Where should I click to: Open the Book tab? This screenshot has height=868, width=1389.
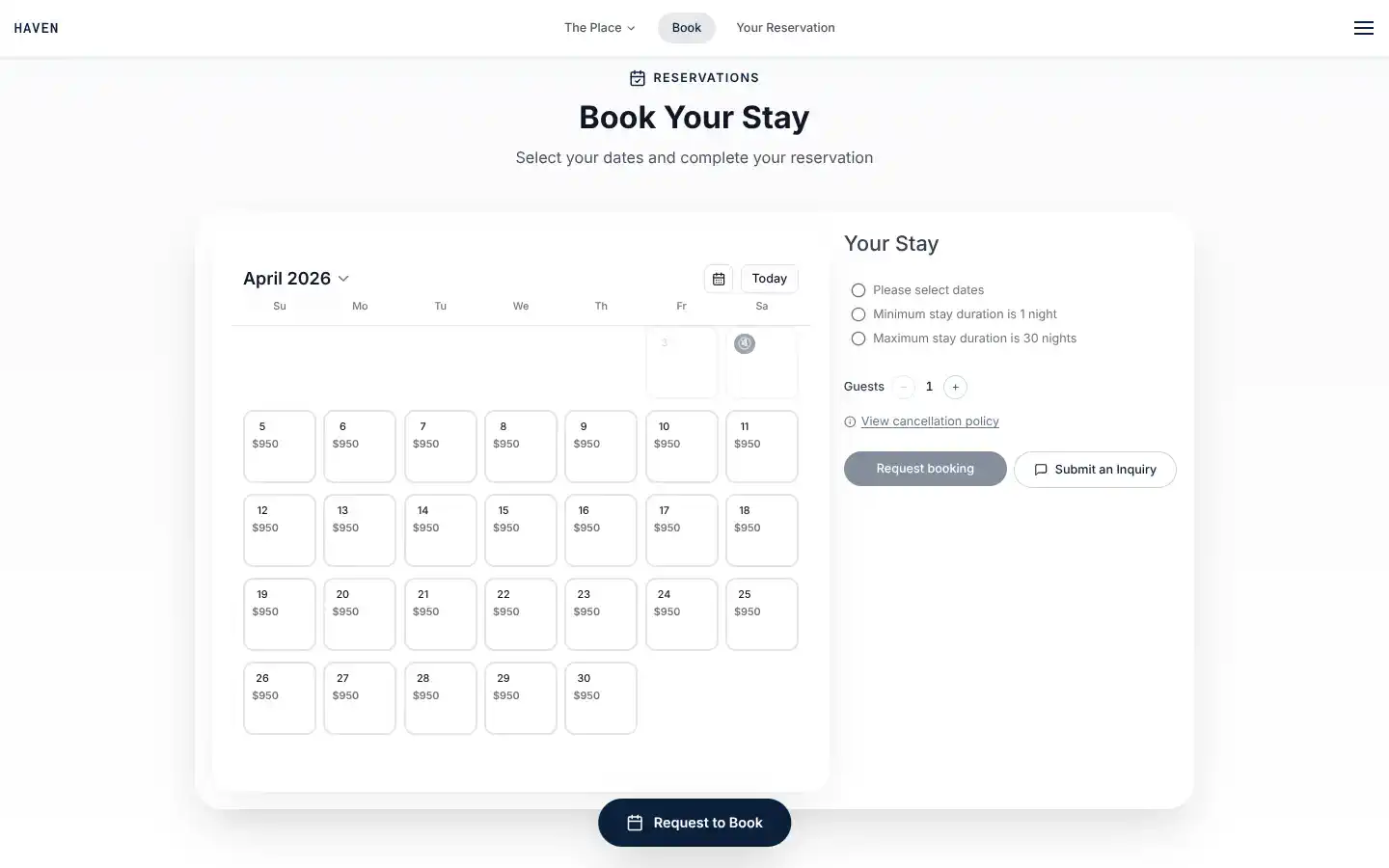(687, 28)
